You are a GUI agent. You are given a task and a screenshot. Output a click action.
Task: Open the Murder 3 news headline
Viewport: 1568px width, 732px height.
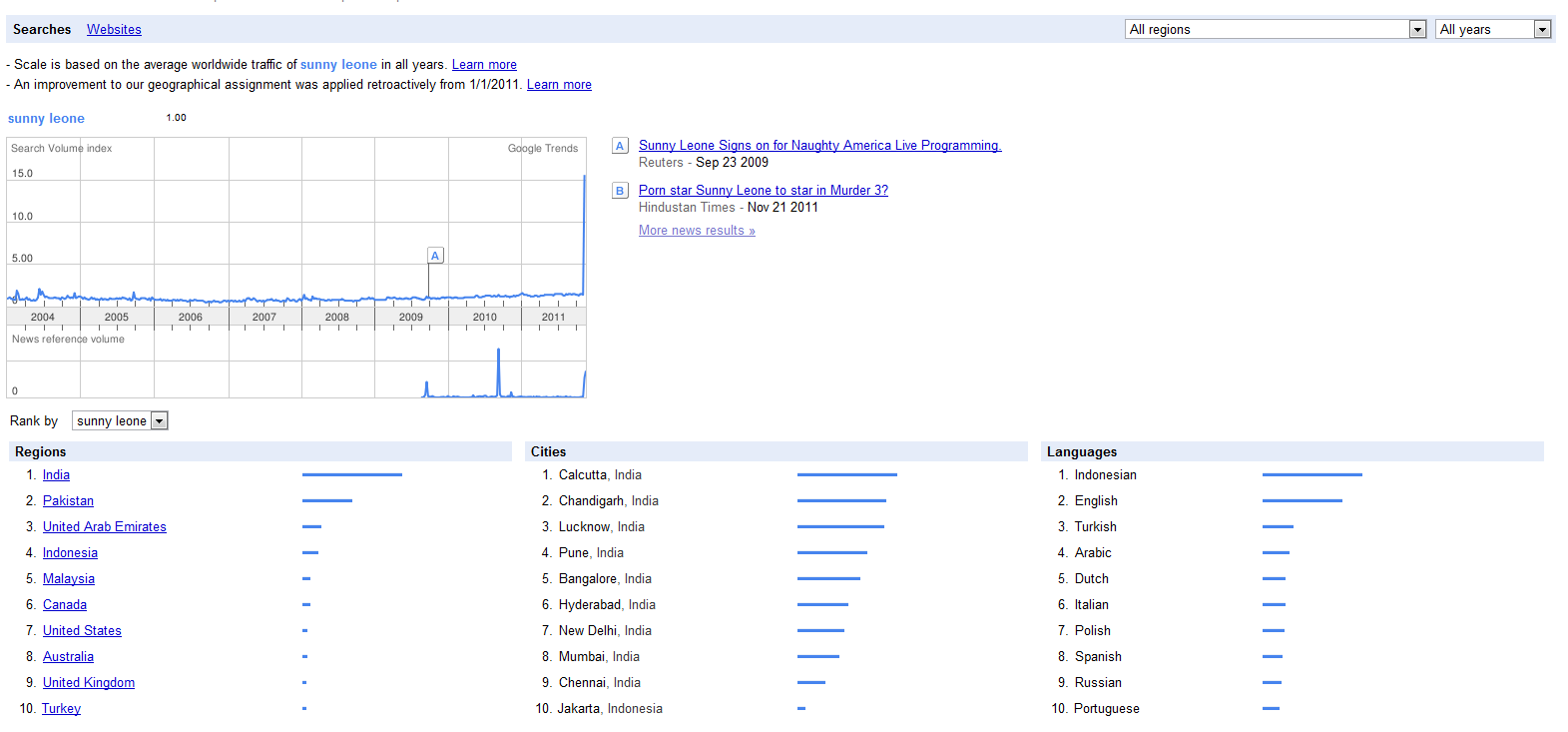point(764,190)
